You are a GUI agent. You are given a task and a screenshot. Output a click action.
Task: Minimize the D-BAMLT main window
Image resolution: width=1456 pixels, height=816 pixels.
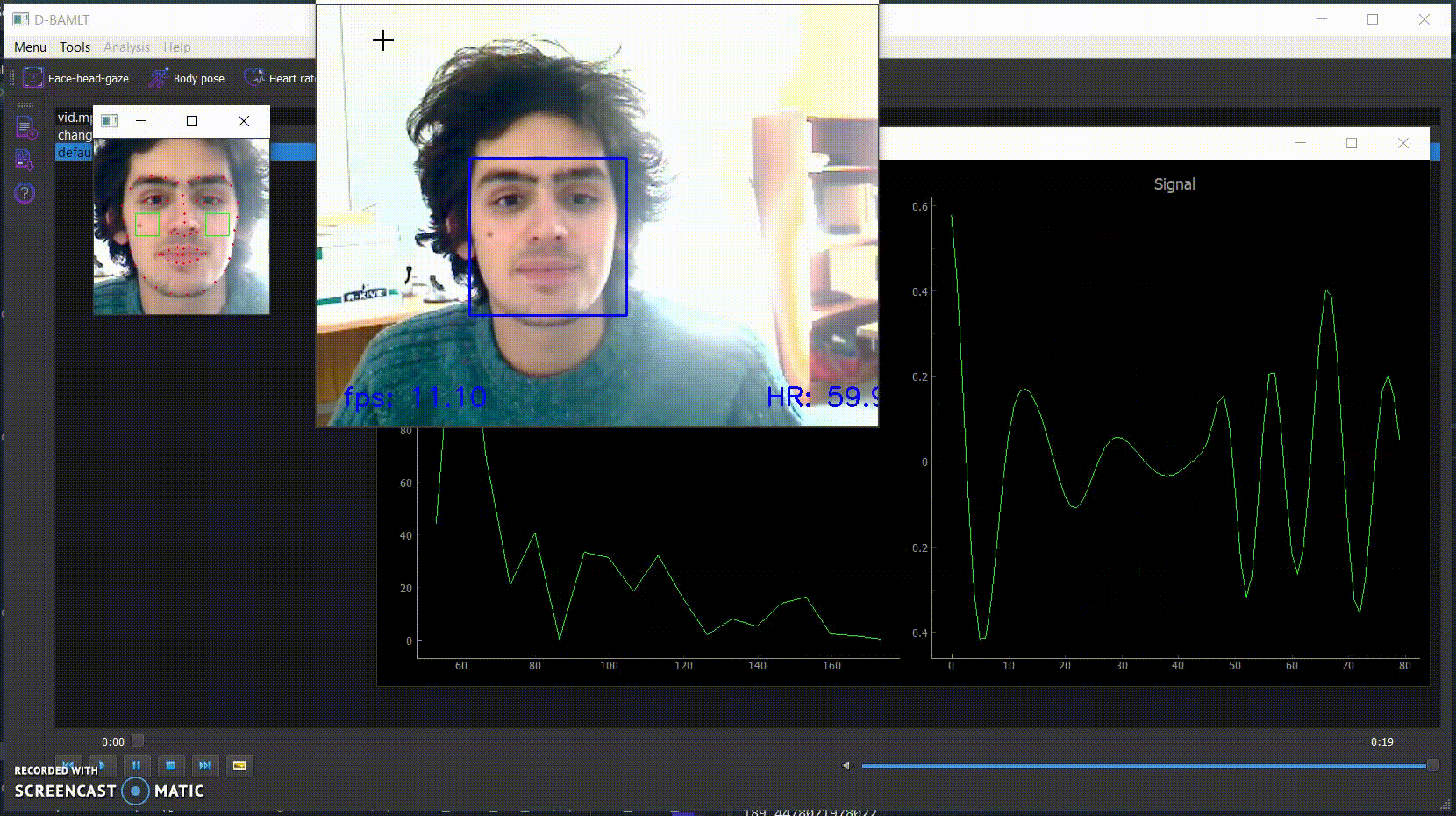click(1322, 19)
